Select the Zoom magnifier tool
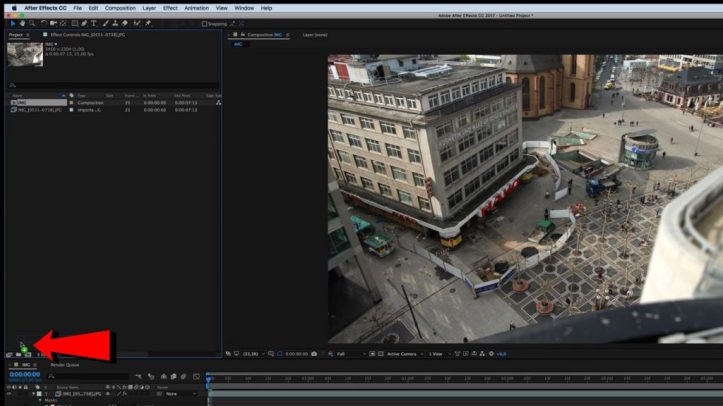The width and height of the screenshot is (723, 406). tap(32, 23)
